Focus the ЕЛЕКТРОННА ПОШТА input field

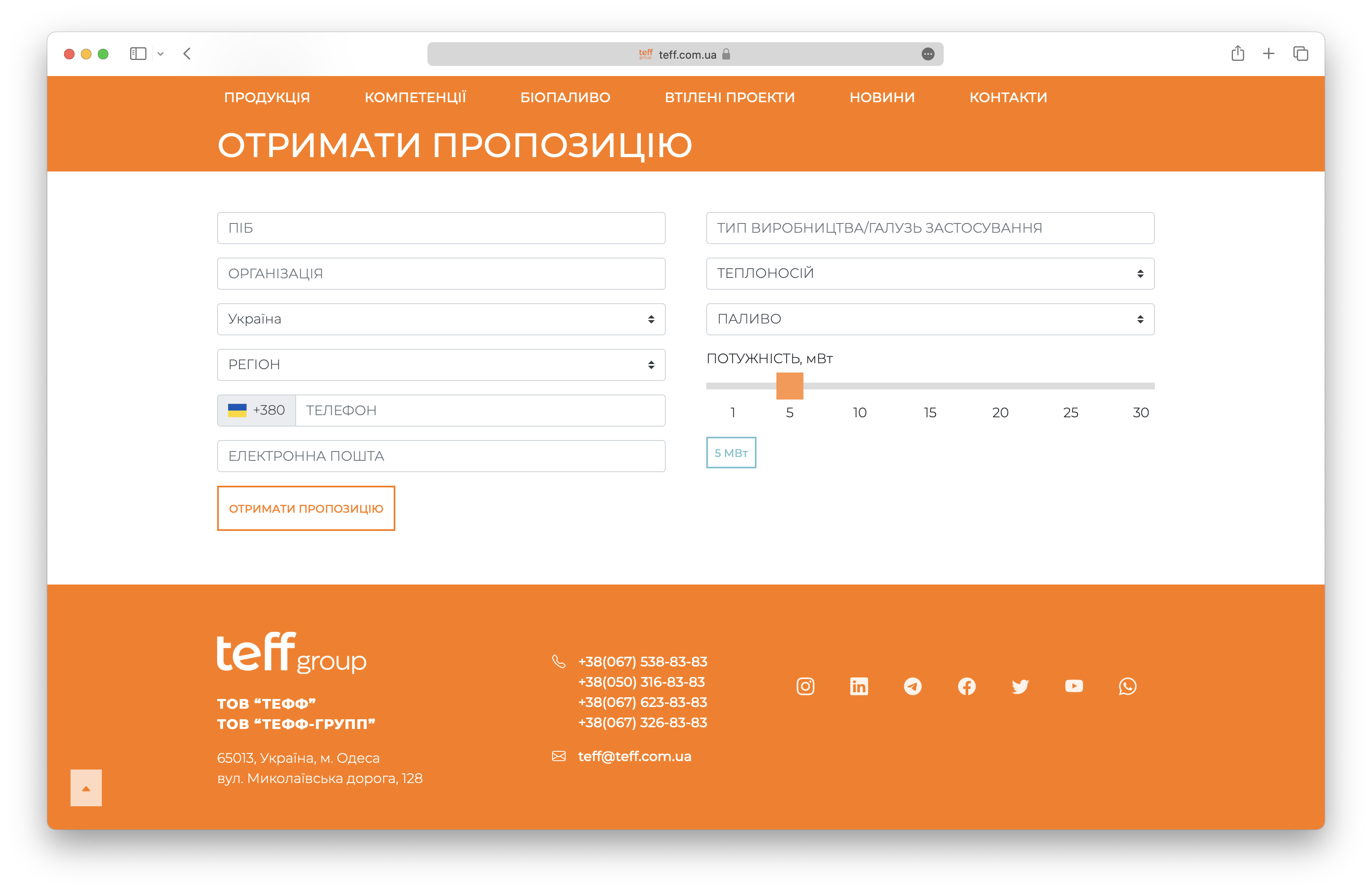[441, 457]
